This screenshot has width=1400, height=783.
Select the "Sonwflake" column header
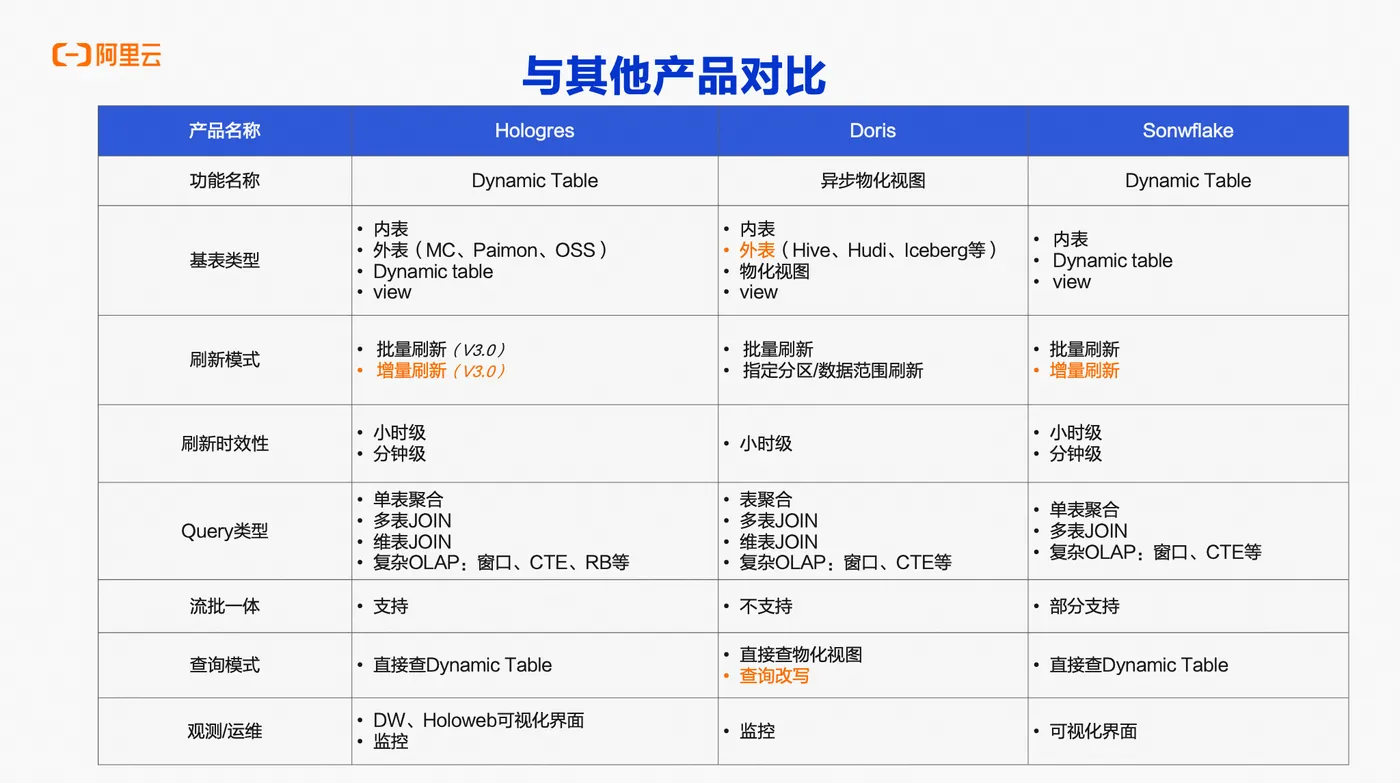(x=1188, y=130)
